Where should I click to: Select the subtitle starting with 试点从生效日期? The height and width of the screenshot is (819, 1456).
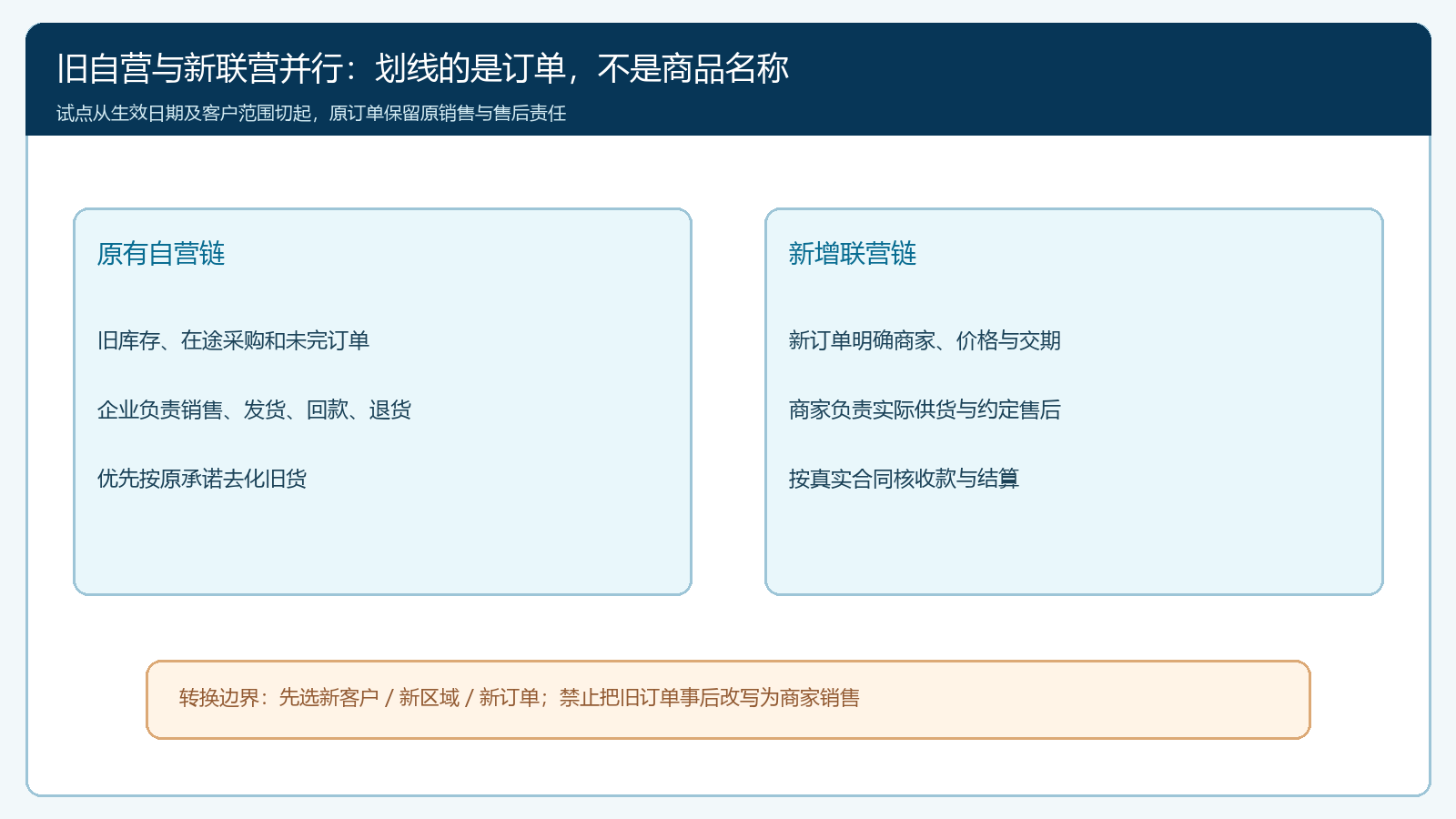pos(311,113)
